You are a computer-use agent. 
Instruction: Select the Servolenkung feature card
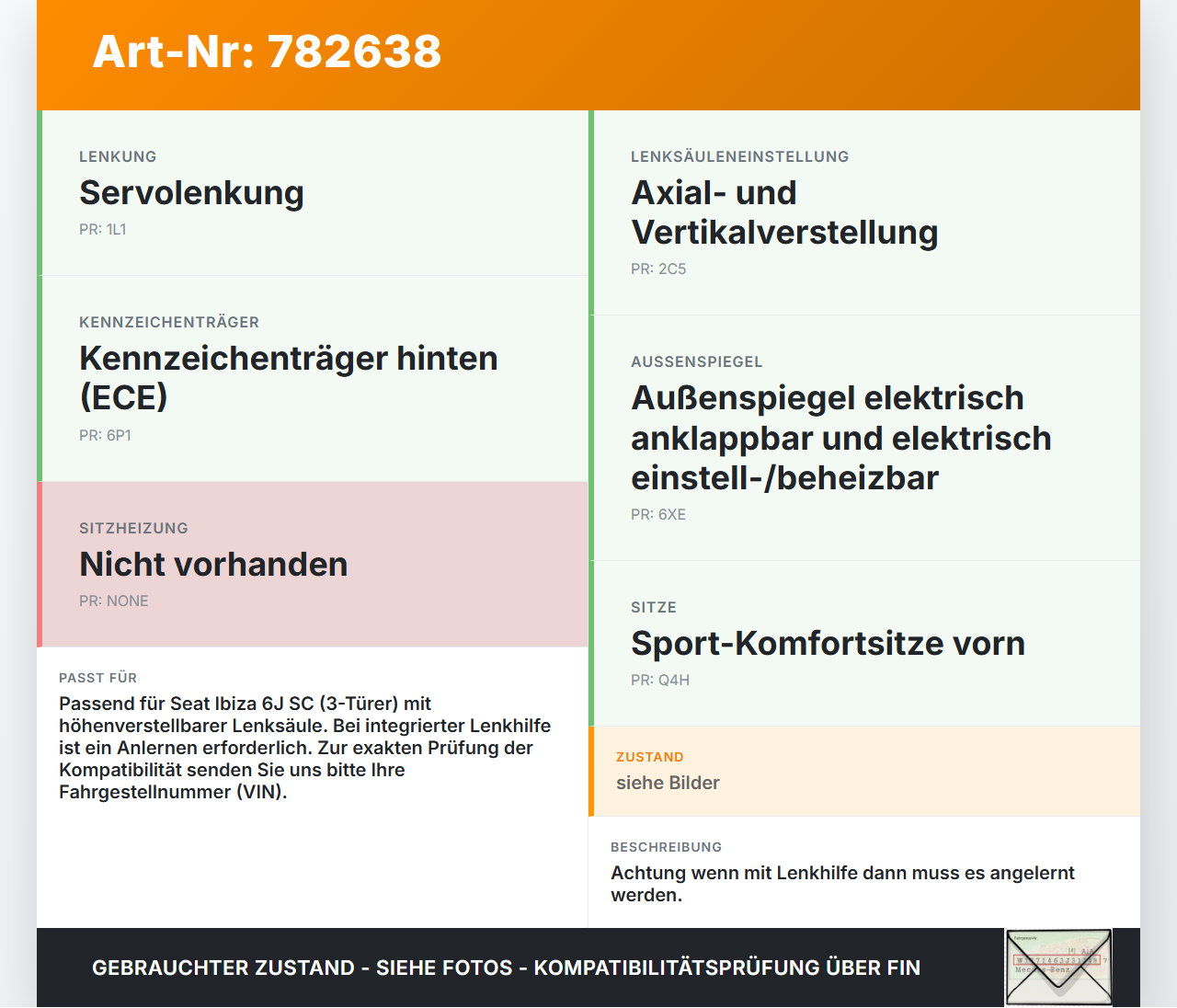coord(313,193)
